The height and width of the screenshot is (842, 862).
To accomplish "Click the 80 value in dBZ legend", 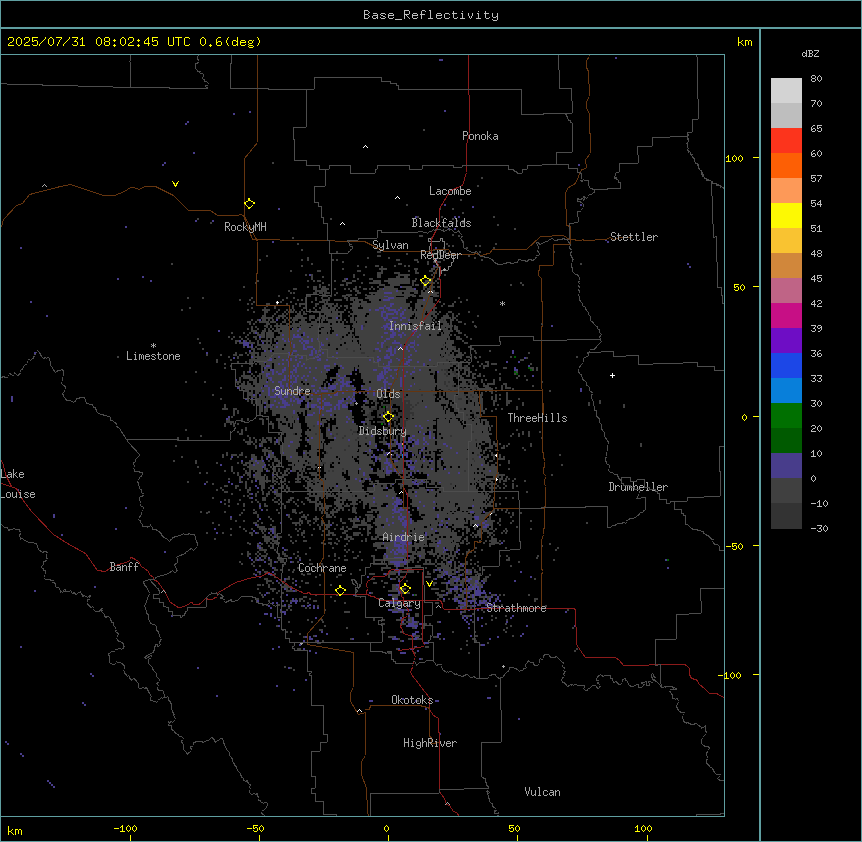I will tap(816, 78).
